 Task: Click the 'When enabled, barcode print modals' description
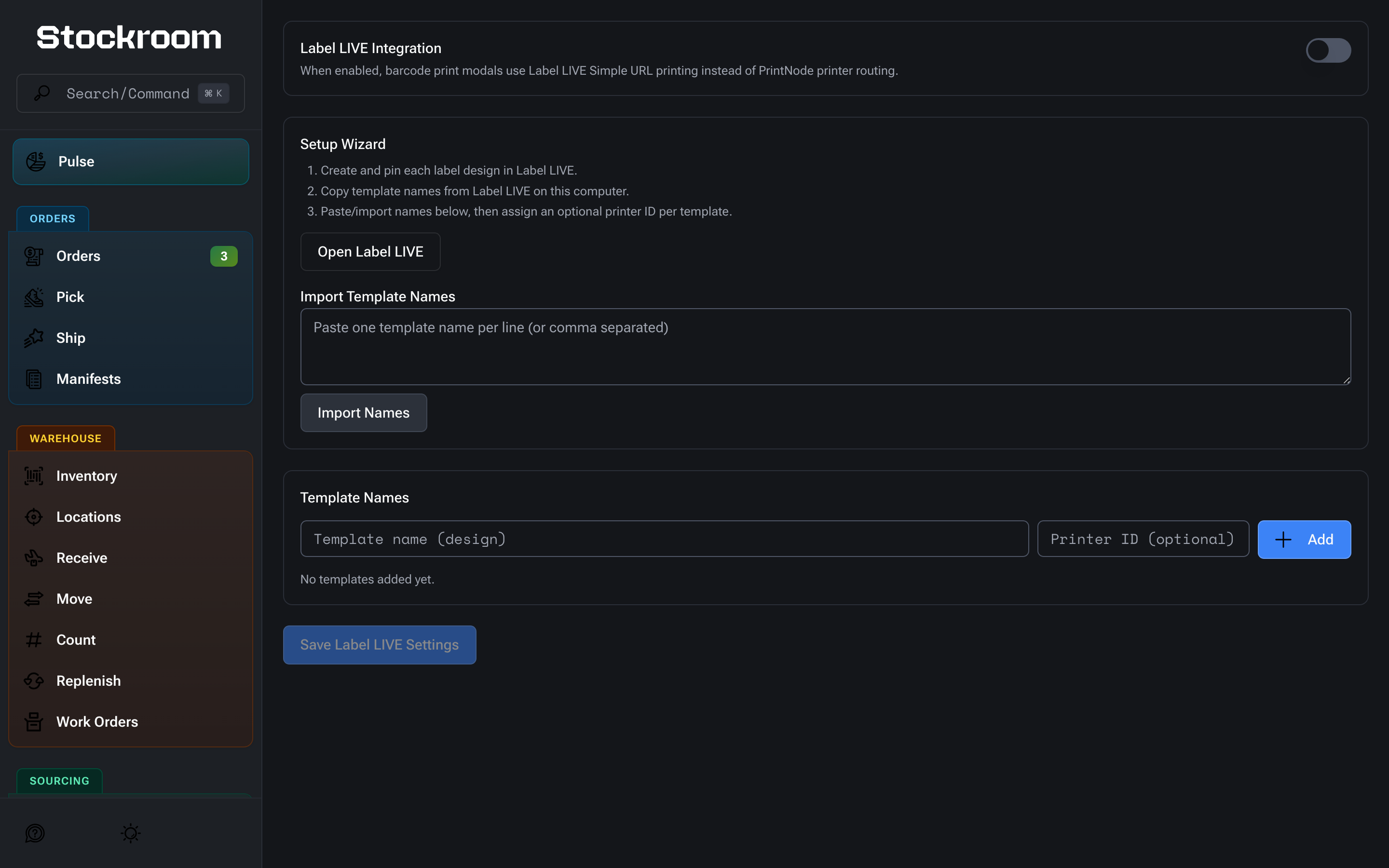(x=599, y=70)
